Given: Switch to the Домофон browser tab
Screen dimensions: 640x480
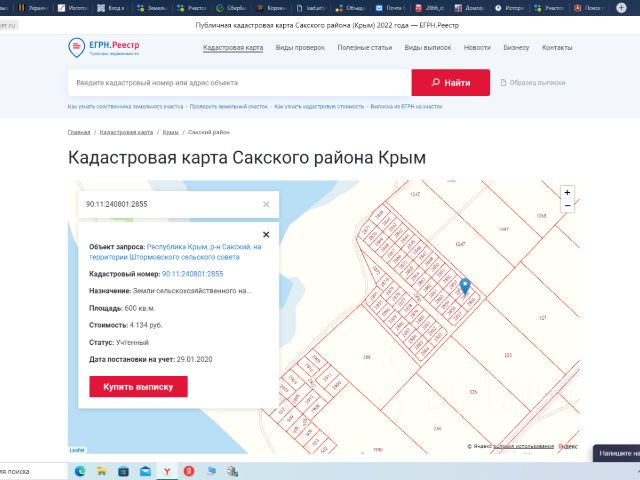Looking at the screenshot, I should tap(469, 8).
